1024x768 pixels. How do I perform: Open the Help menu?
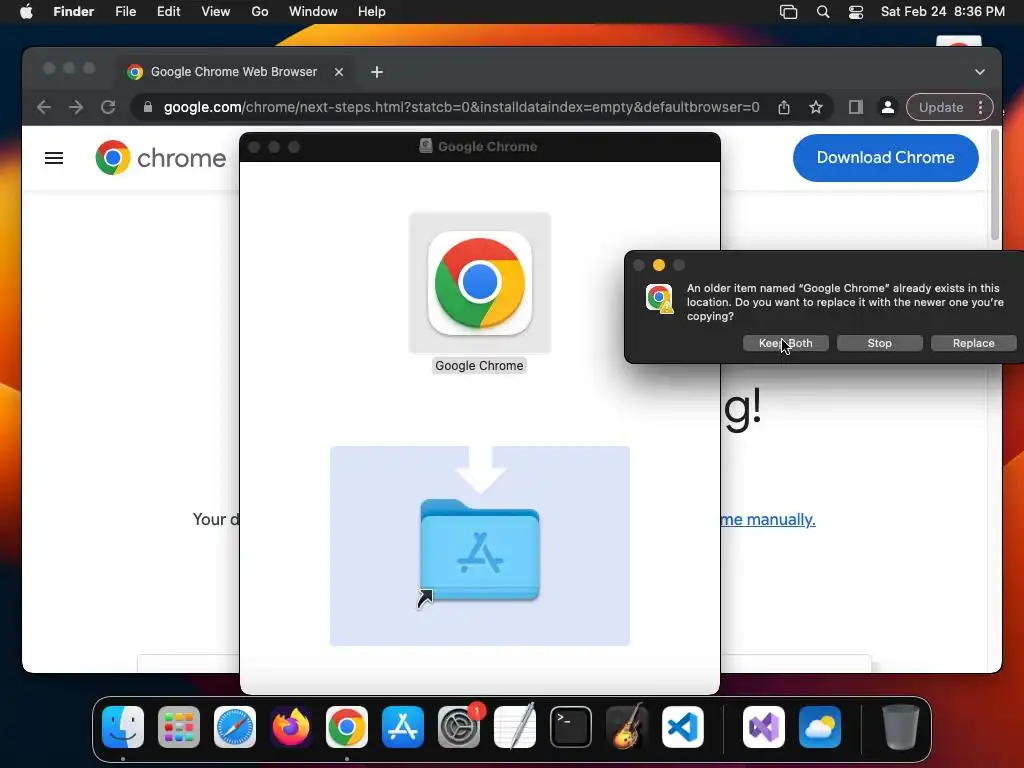[x=372, y=12]
